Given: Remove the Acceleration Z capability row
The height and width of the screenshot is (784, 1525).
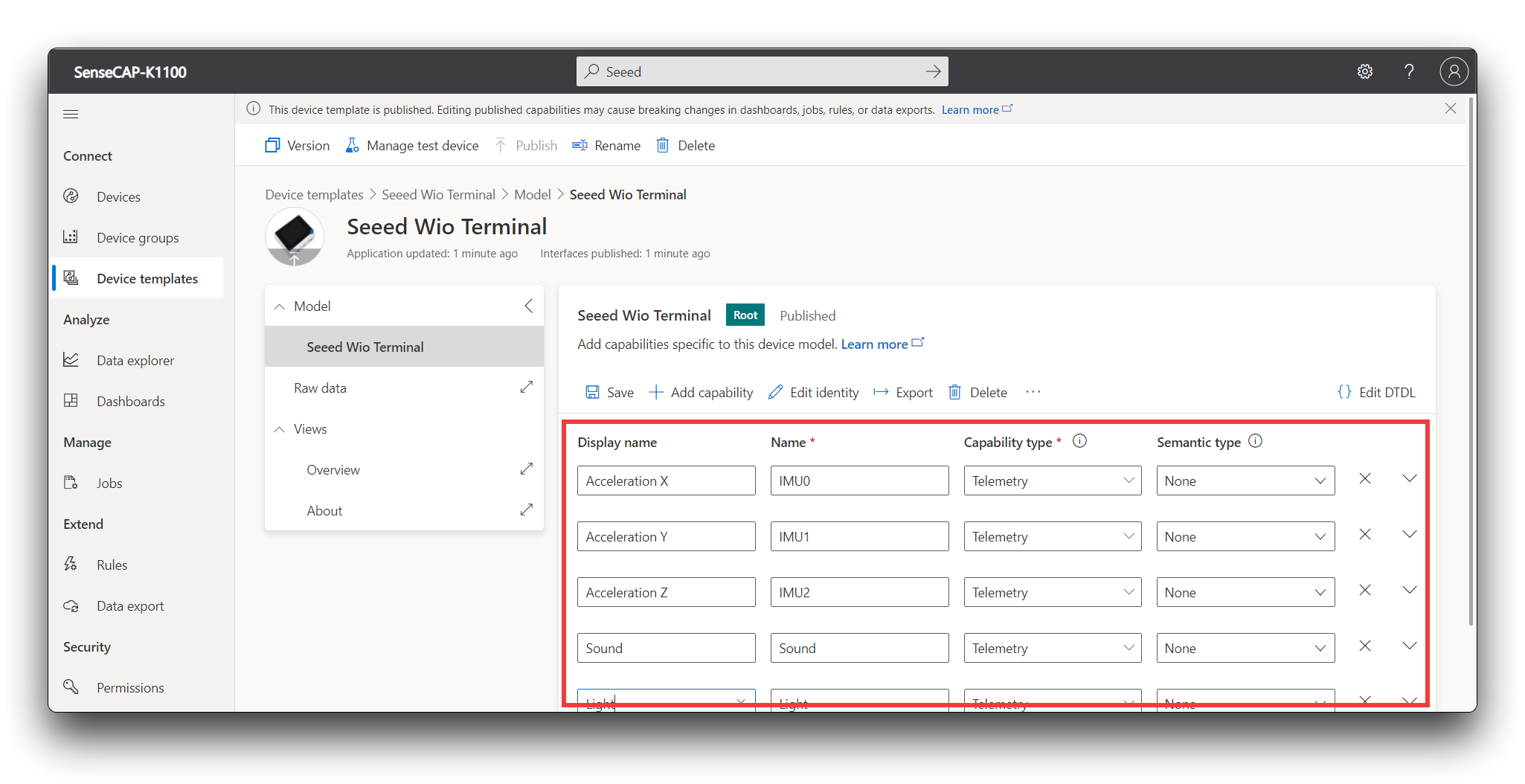Looking at the screenshot, I should (x=1365, y=591).
